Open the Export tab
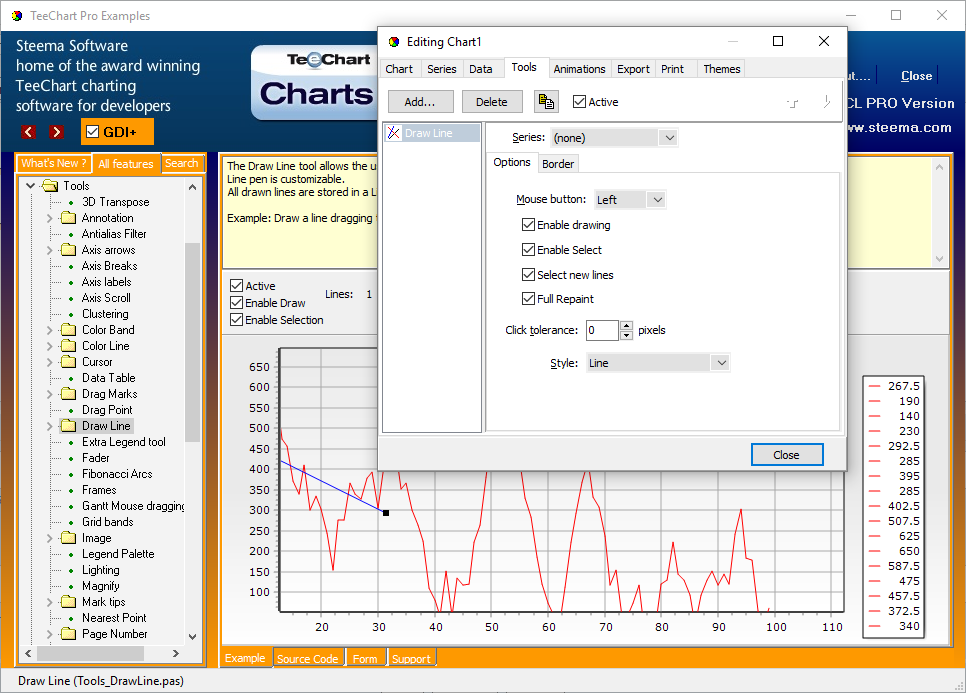This screenshot has width=966, height=693. (x=633, y=69)
